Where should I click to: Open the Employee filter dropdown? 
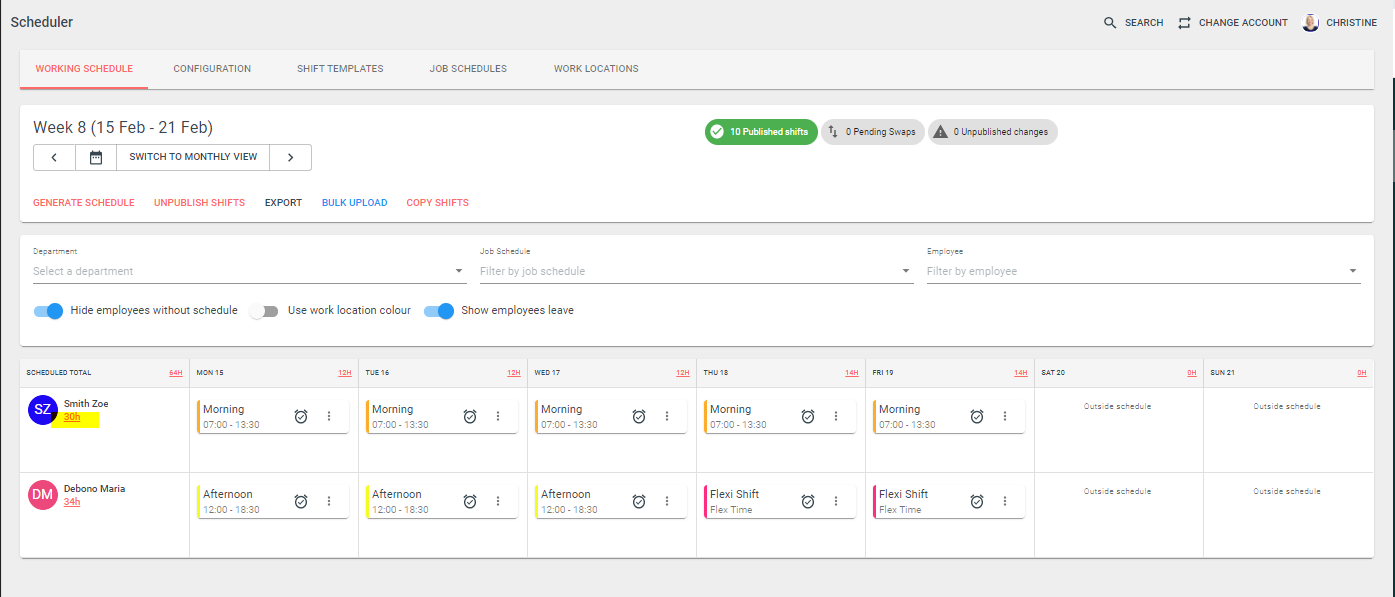pos(1143,271)
